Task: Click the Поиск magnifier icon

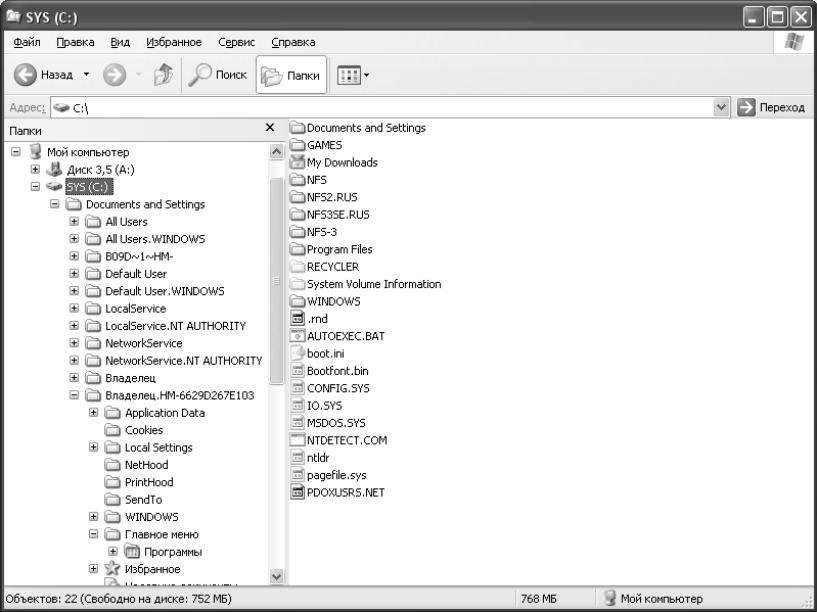Action: (x=200, y=75)
